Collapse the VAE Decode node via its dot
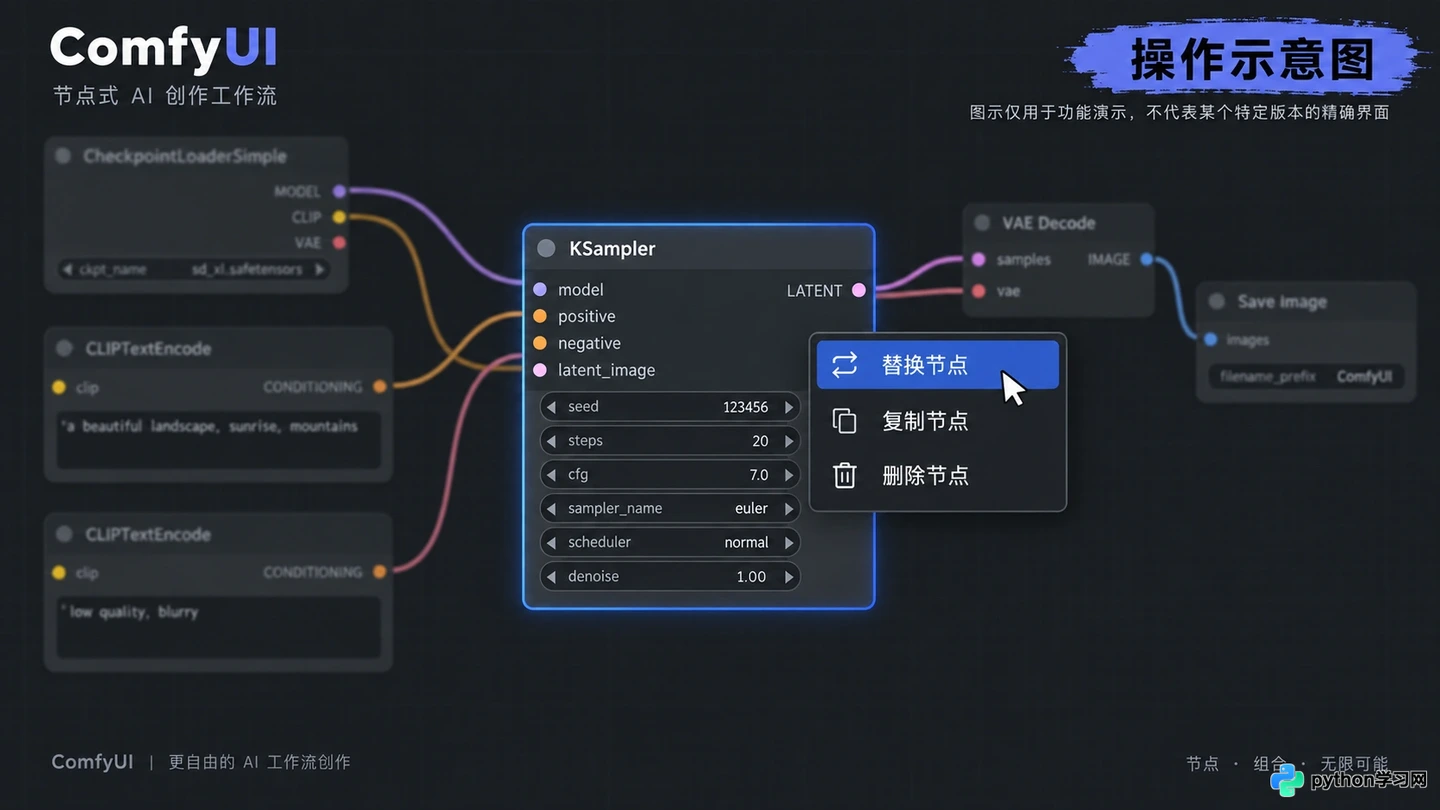Viewport: 1440px width, 810px height. pyautogui.click(x=982, y=223)
